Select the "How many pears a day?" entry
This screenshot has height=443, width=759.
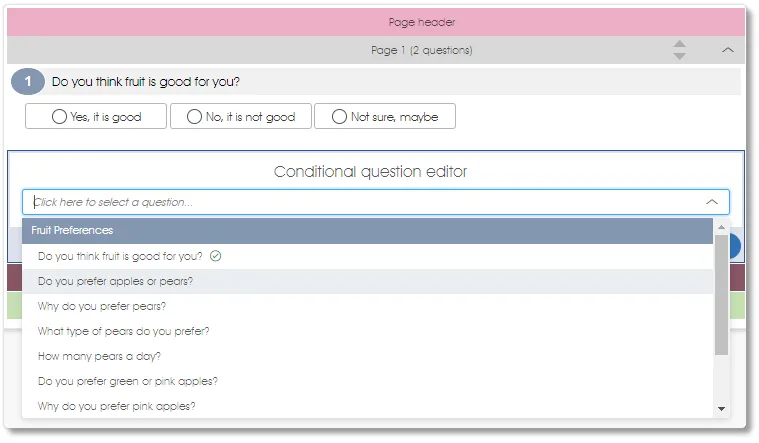[x=100, y=356]
